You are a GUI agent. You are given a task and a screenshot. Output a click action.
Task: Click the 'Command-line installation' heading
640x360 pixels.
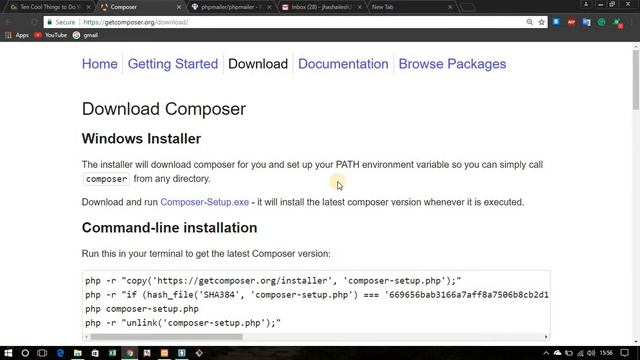click(169, 228)
